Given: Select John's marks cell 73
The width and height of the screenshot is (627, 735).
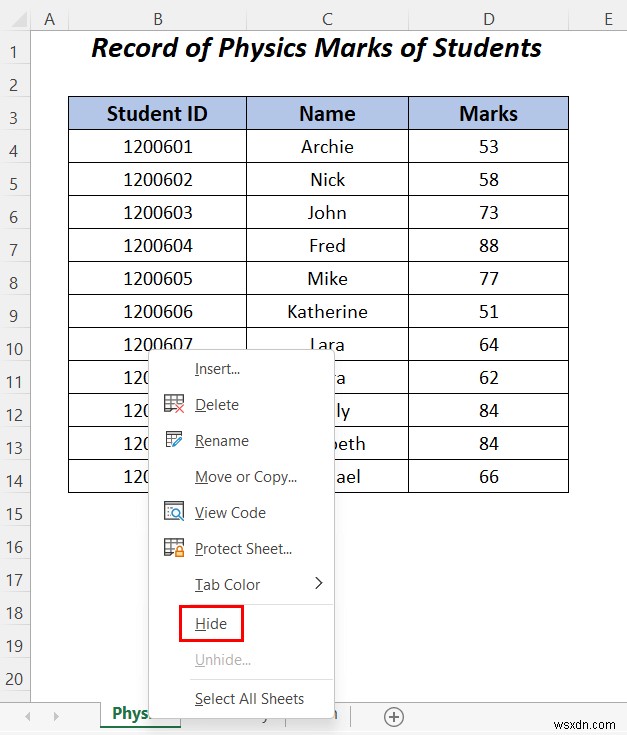Looking at the screenshot, I should click(488, 212).
